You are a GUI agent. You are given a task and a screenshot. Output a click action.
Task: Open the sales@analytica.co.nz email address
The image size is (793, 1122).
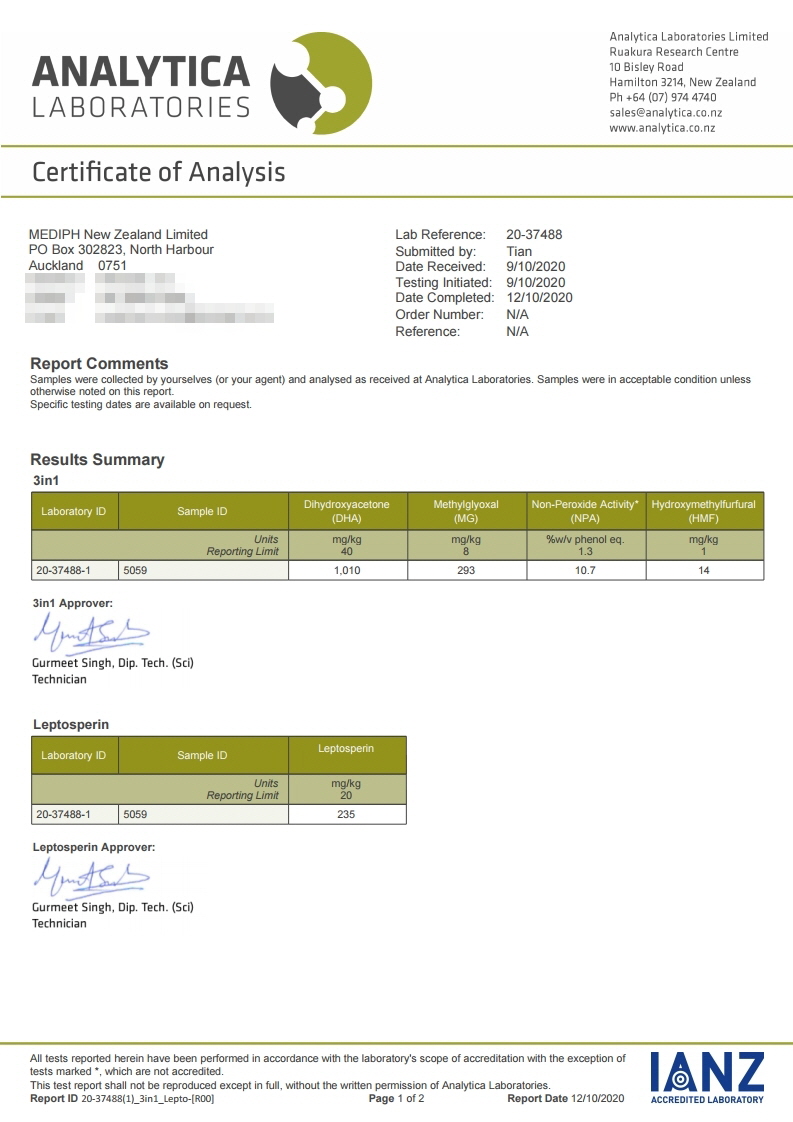tap(666, 112)
